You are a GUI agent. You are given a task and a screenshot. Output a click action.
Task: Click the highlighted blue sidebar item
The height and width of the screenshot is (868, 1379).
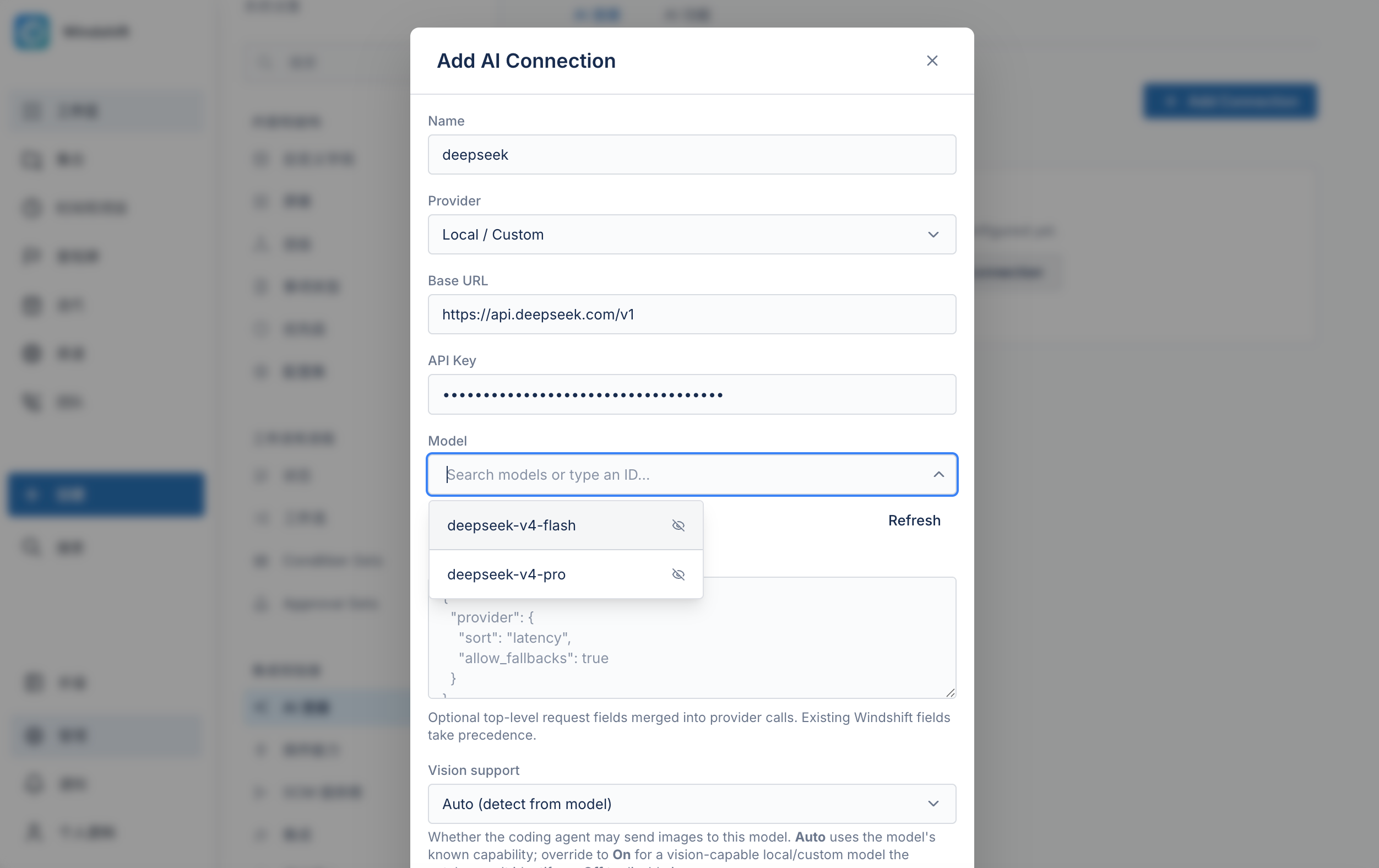106,494
